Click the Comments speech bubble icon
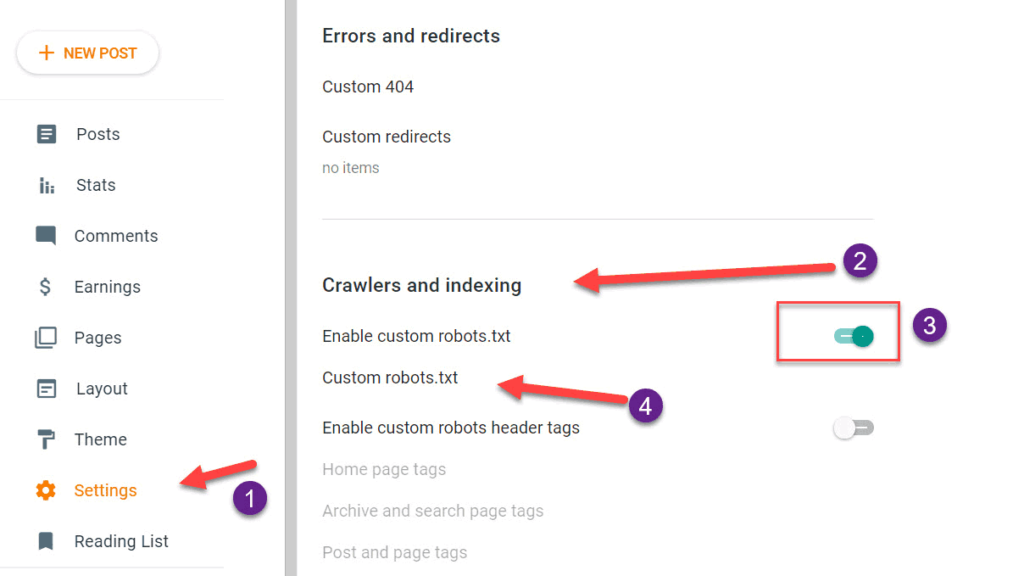The width and height of the screenshot is (1024, 576). [x=46, y=236]
